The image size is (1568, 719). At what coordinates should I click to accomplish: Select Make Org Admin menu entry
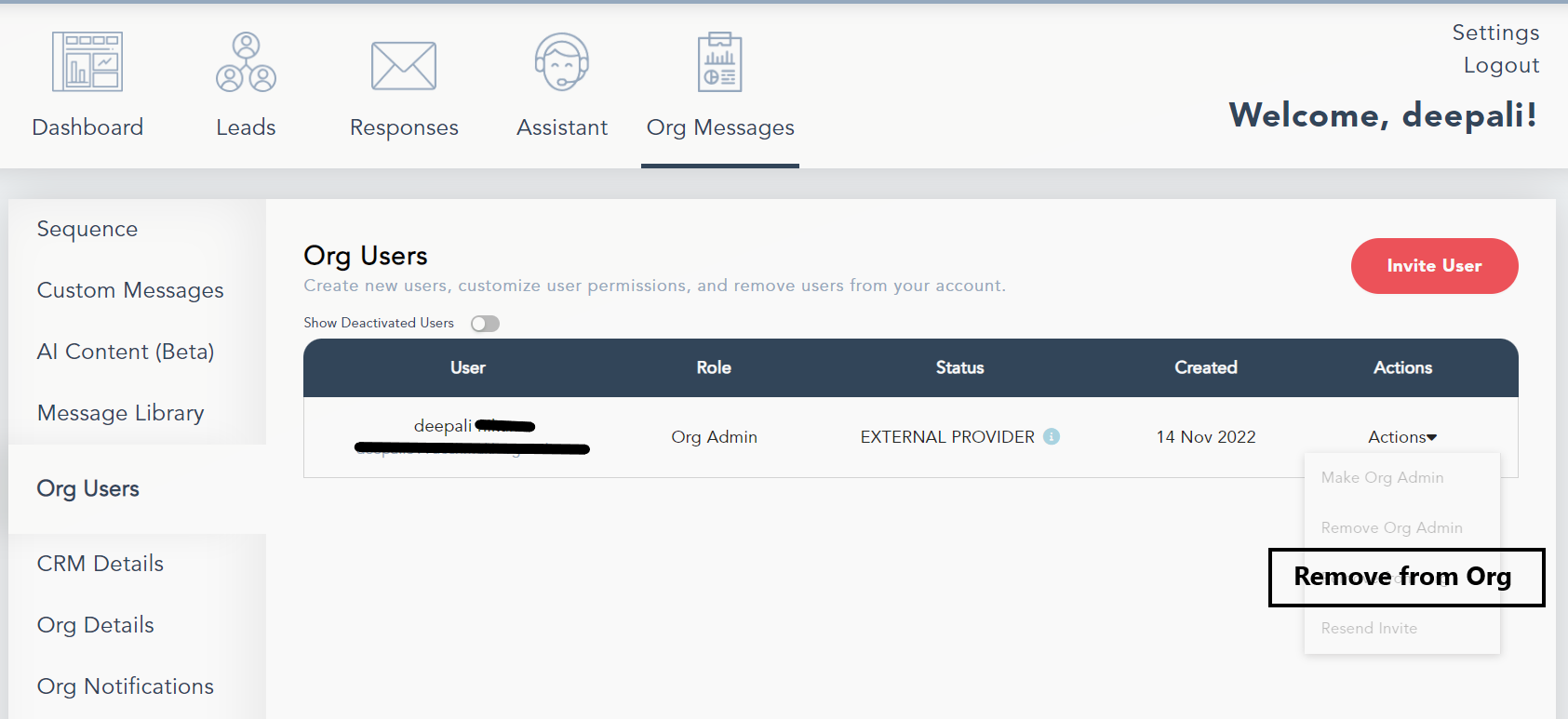pos(1382,478)
